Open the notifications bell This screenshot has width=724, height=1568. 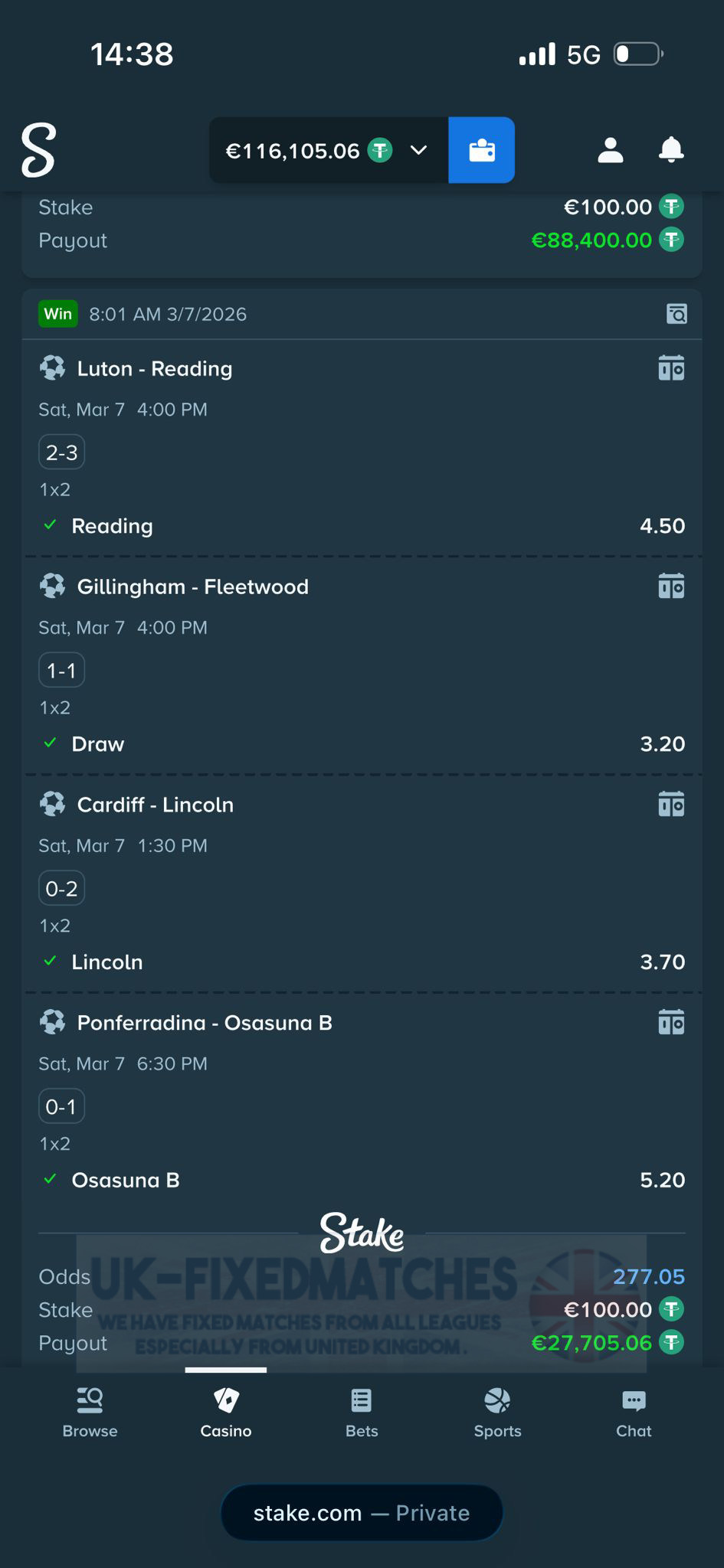pyautogui.click(x=671, y=150)
